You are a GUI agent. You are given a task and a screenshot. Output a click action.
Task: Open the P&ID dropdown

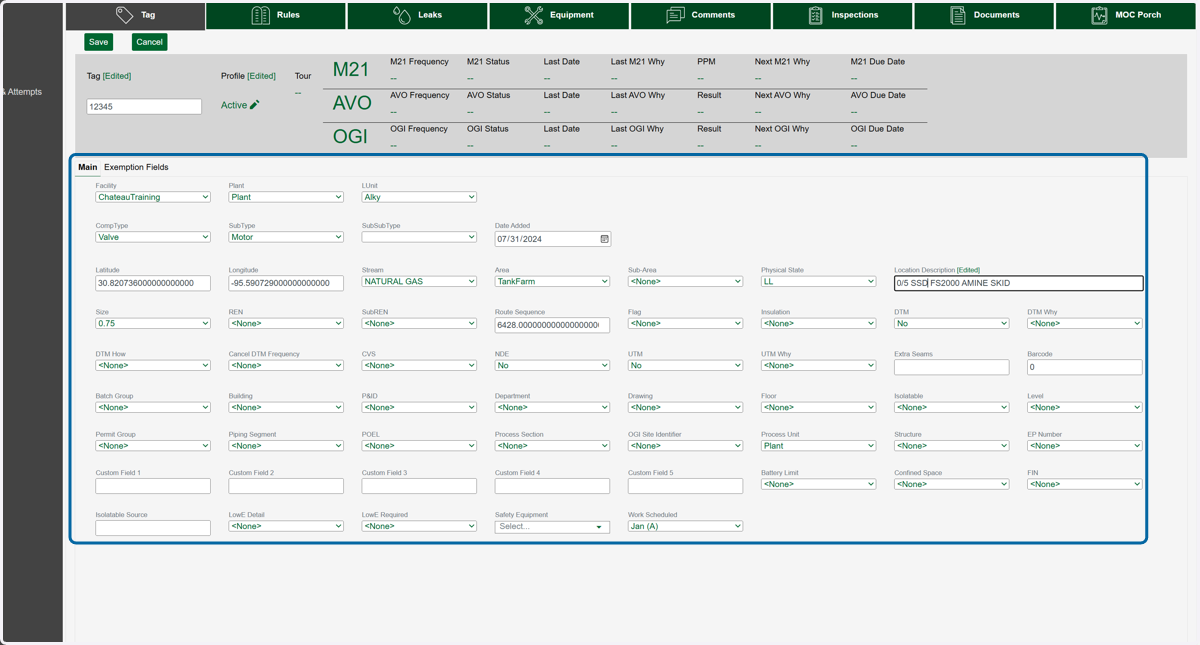pos(419,407)
